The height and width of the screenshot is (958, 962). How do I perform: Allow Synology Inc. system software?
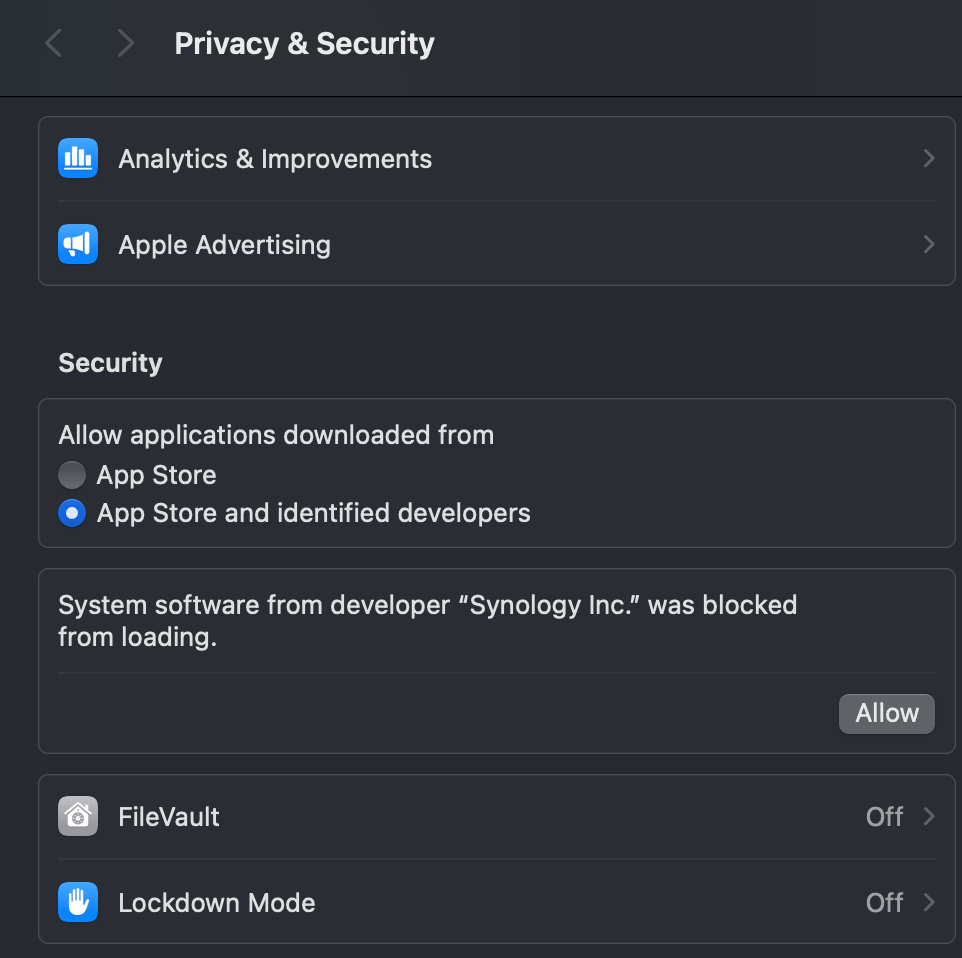[x=887, y=714]
